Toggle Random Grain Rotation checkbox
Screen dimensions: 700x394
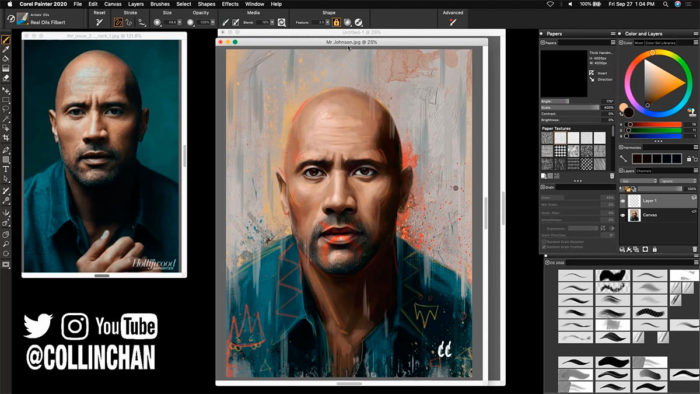544,242
